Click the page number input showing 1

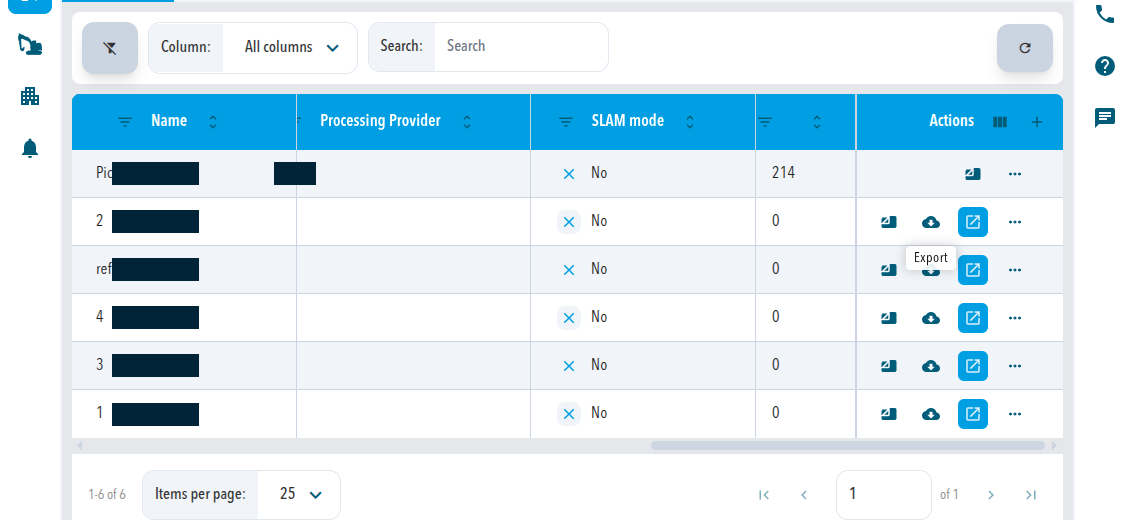[x=884, y=495]
